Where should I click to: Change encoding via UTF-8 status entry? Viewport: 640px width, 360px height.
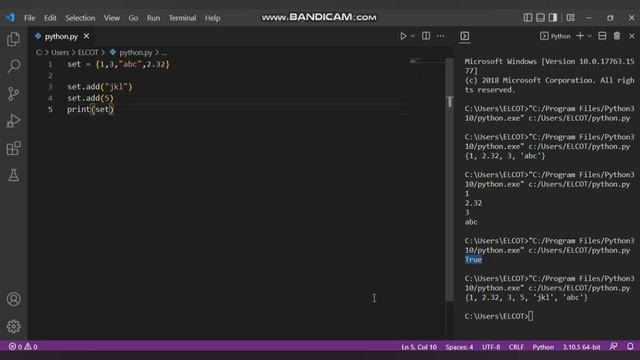tap(491, 347)
